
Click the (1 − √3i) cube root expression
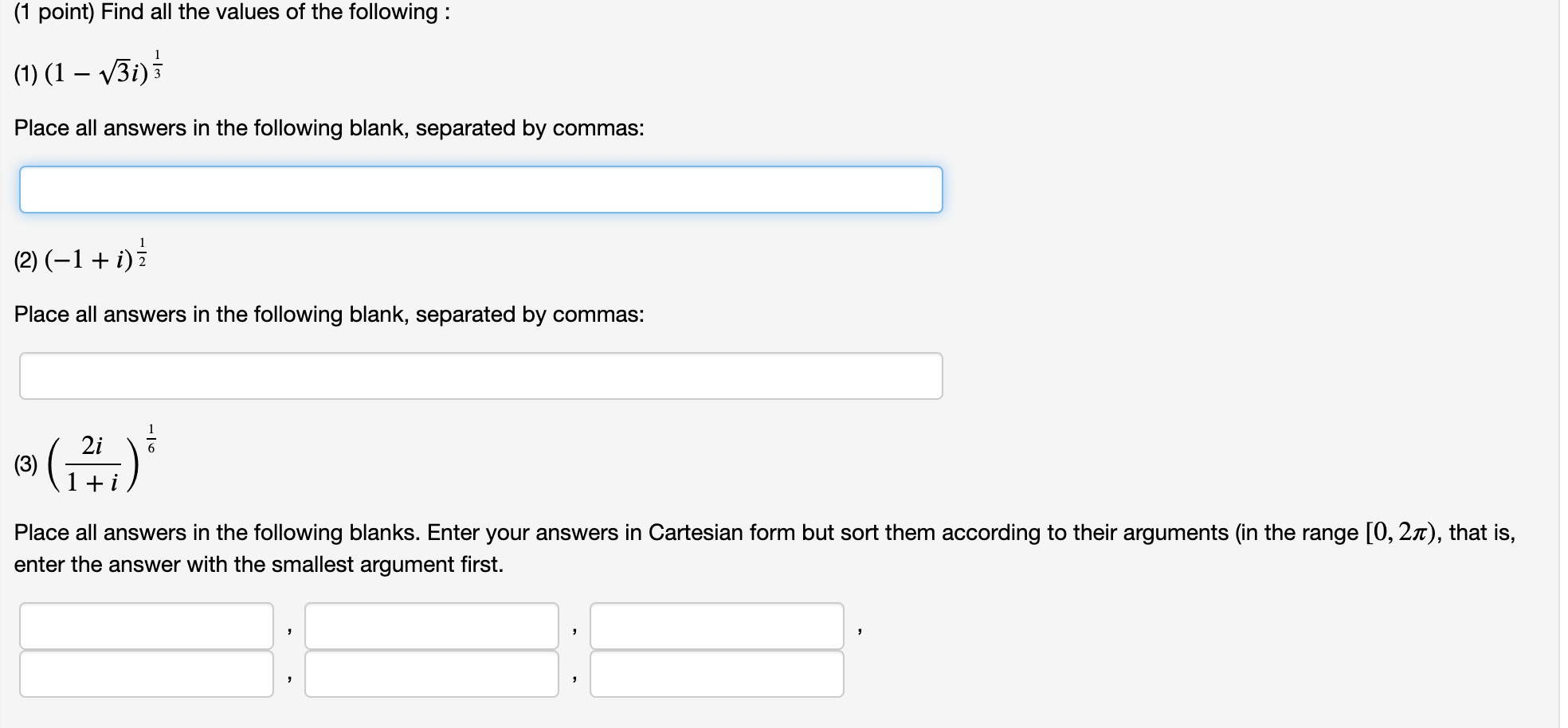click(x=104, y=68)
